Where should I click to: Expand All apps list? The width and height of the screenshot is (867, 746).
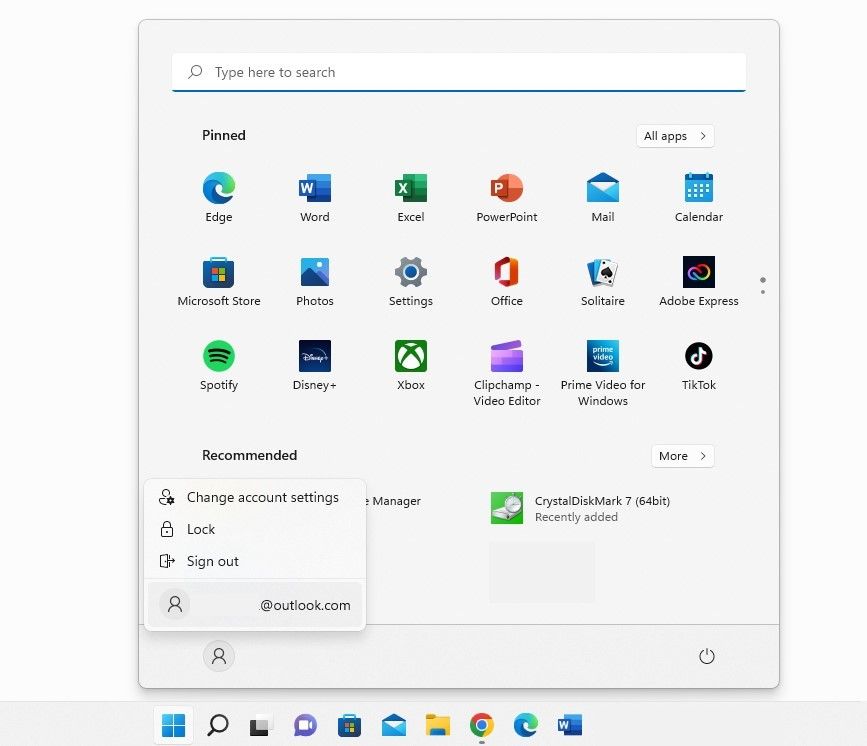pos(675,136)
